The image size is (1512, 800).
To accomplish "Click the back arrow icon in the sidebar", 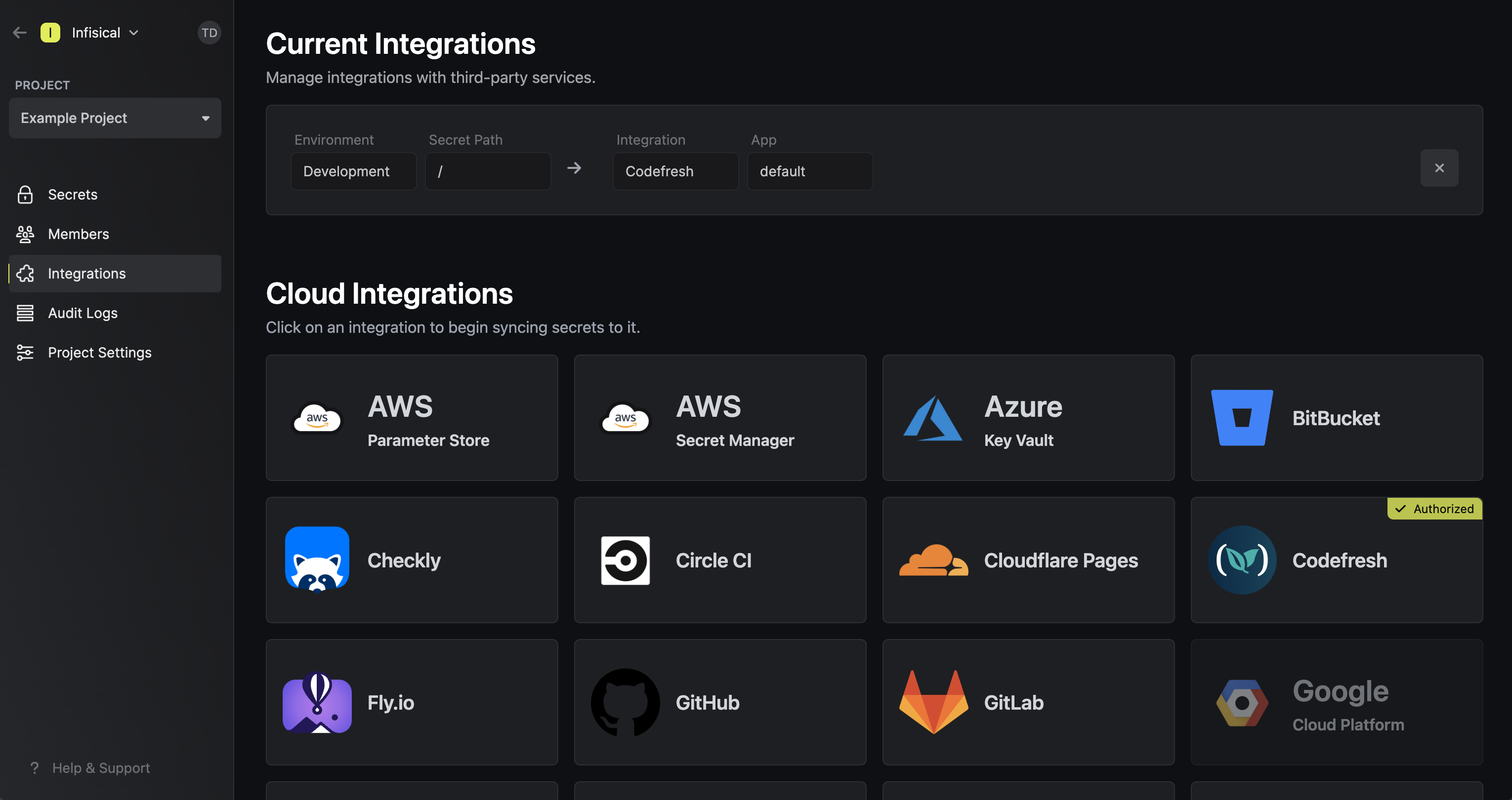I will (20, 33).
